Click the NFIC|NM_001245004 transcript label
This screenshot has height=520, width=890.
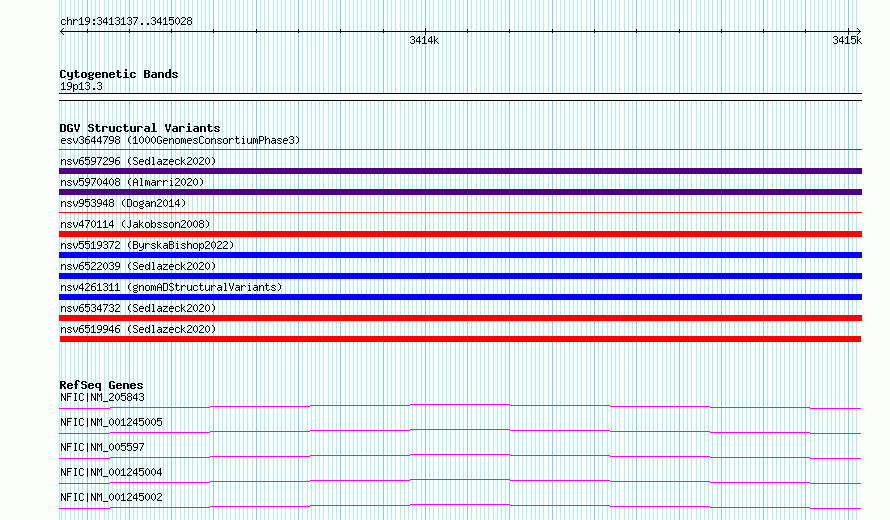pyautogui.click(x=111, y=472)
